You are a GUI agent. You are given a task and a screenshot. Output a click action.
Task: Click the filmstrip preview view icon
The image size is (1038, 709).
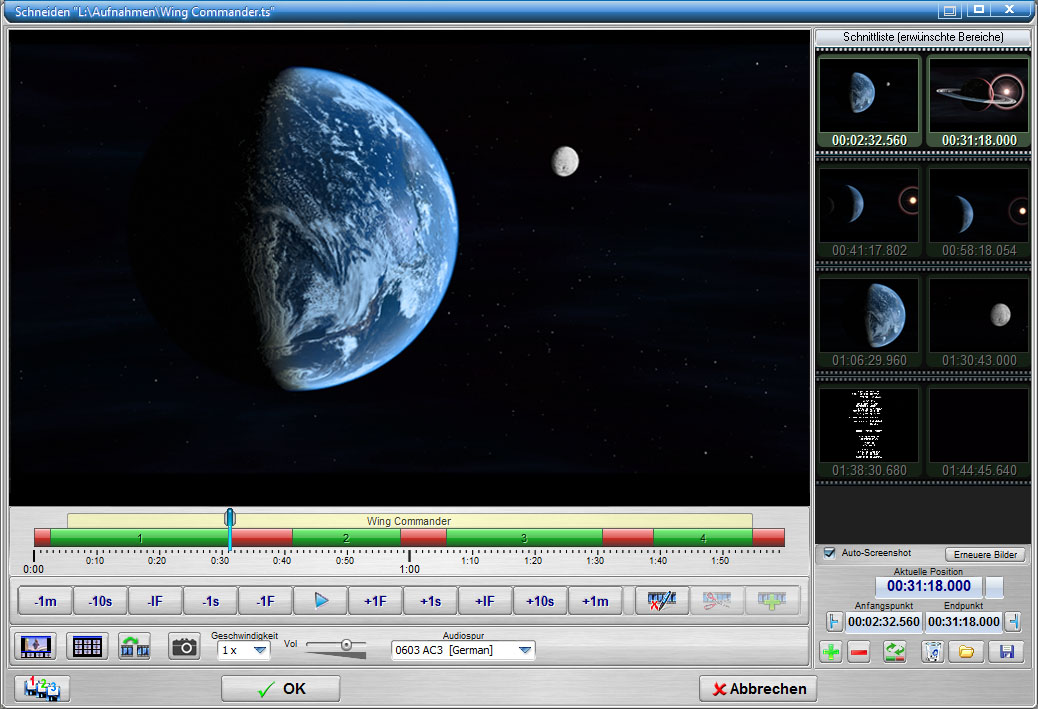(x=36, y=646)
